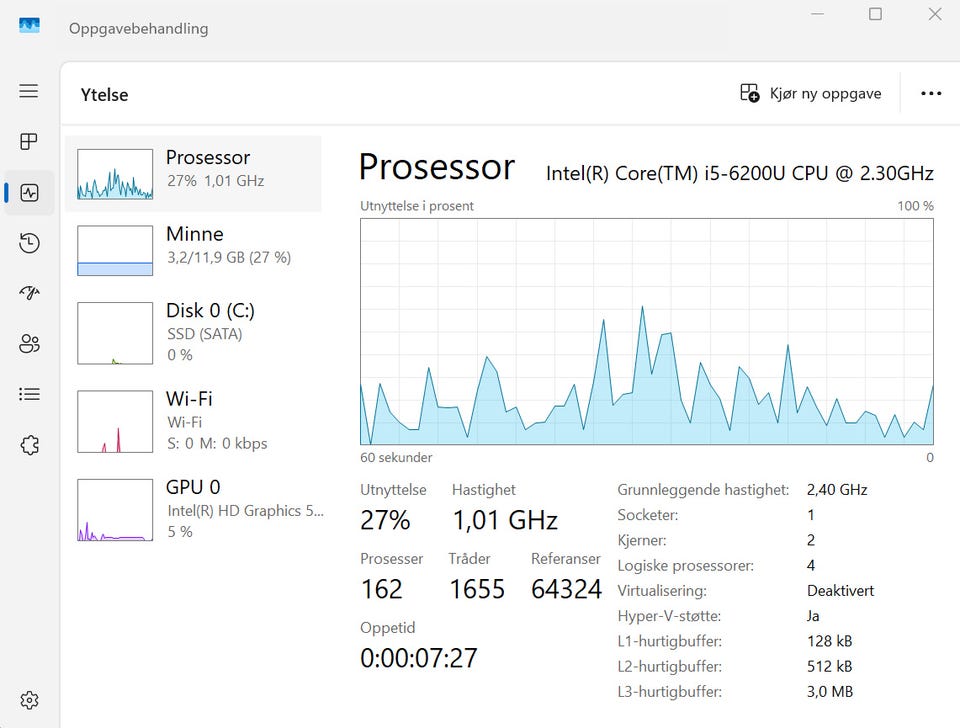Select the Prosessor performance item

pos(193,174)
